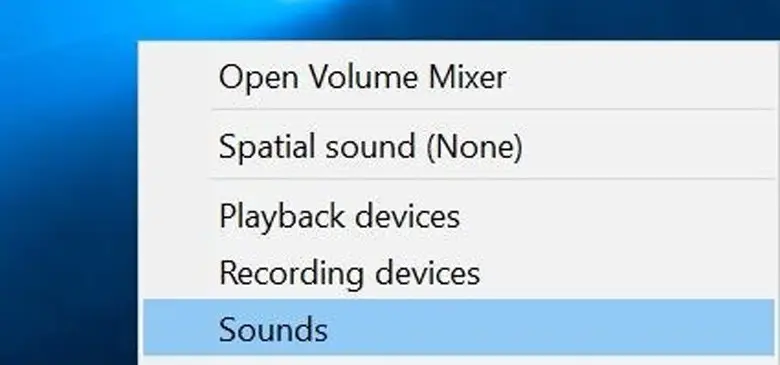Image resolution: width=780 pixels, height=365 pixels.
Task: Click the "Playback devices" label
Action: [339, 217]
